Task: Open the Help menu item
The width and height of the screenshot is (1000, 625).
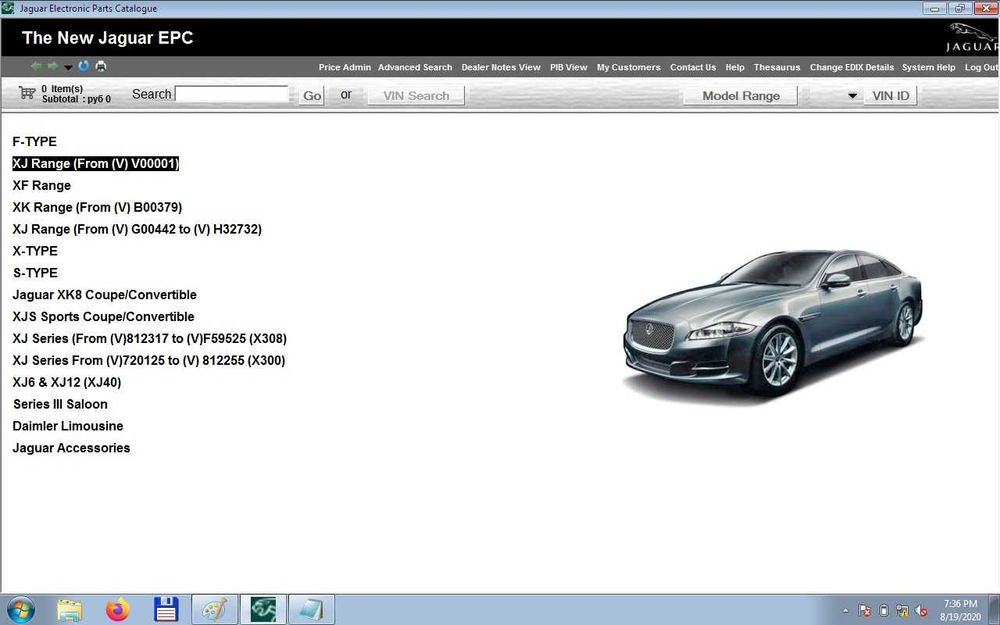Action: [735, 67]
